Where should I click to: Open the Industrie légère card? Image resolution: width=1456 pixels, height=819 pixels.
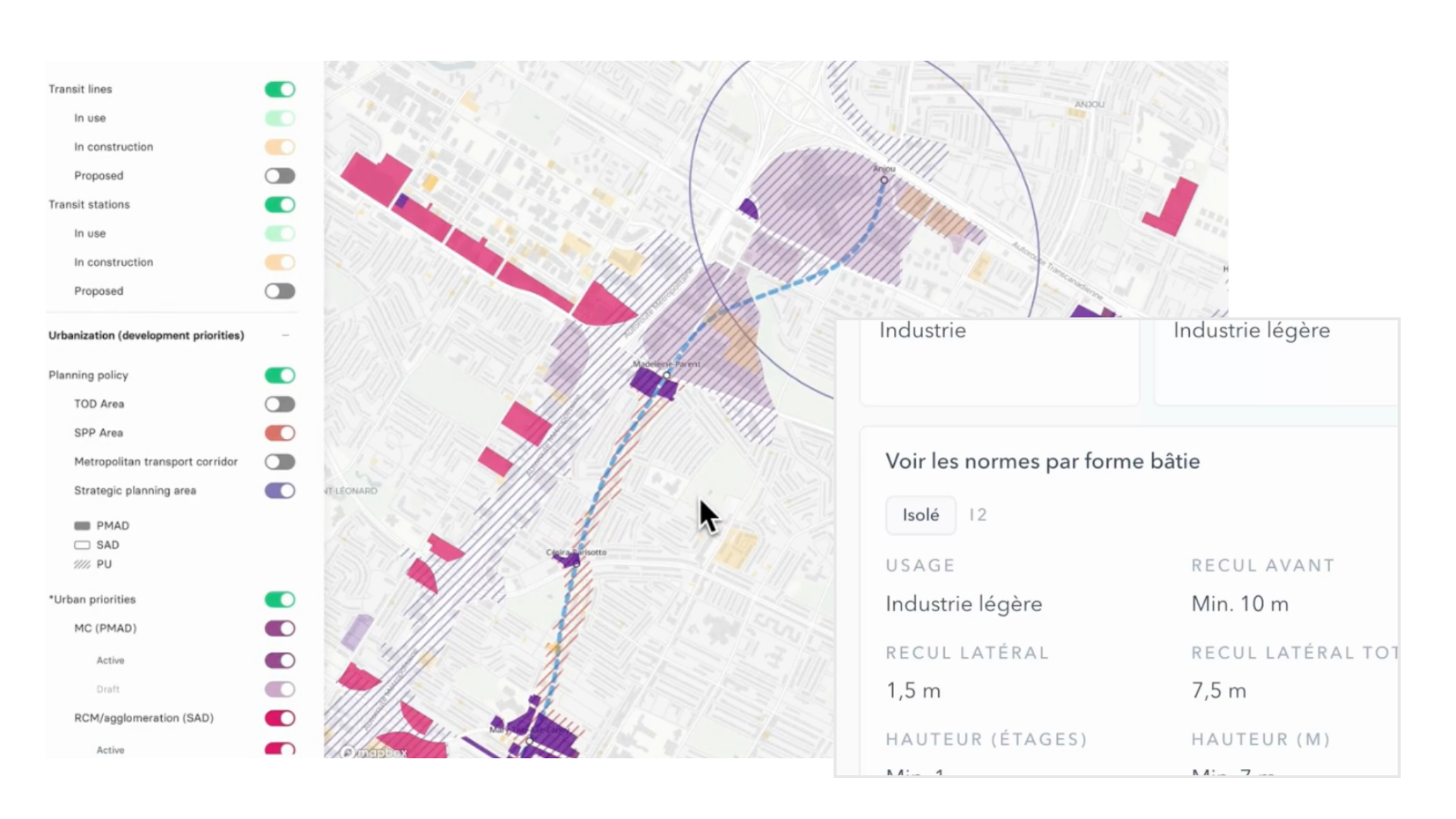click(x=1276, y=362)
